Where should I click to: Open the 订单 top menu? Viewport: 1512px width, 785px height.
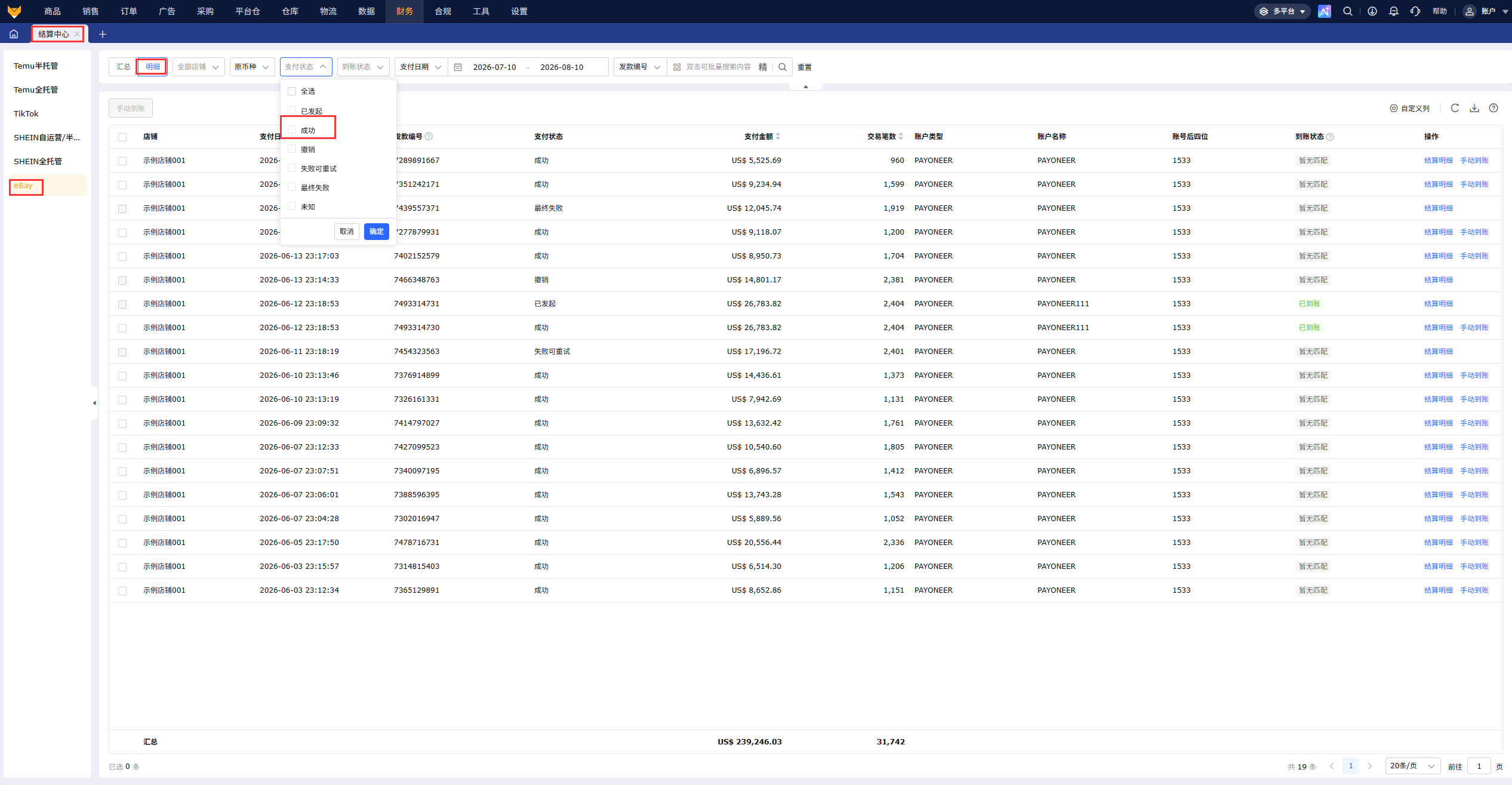(x=129, y=11)
